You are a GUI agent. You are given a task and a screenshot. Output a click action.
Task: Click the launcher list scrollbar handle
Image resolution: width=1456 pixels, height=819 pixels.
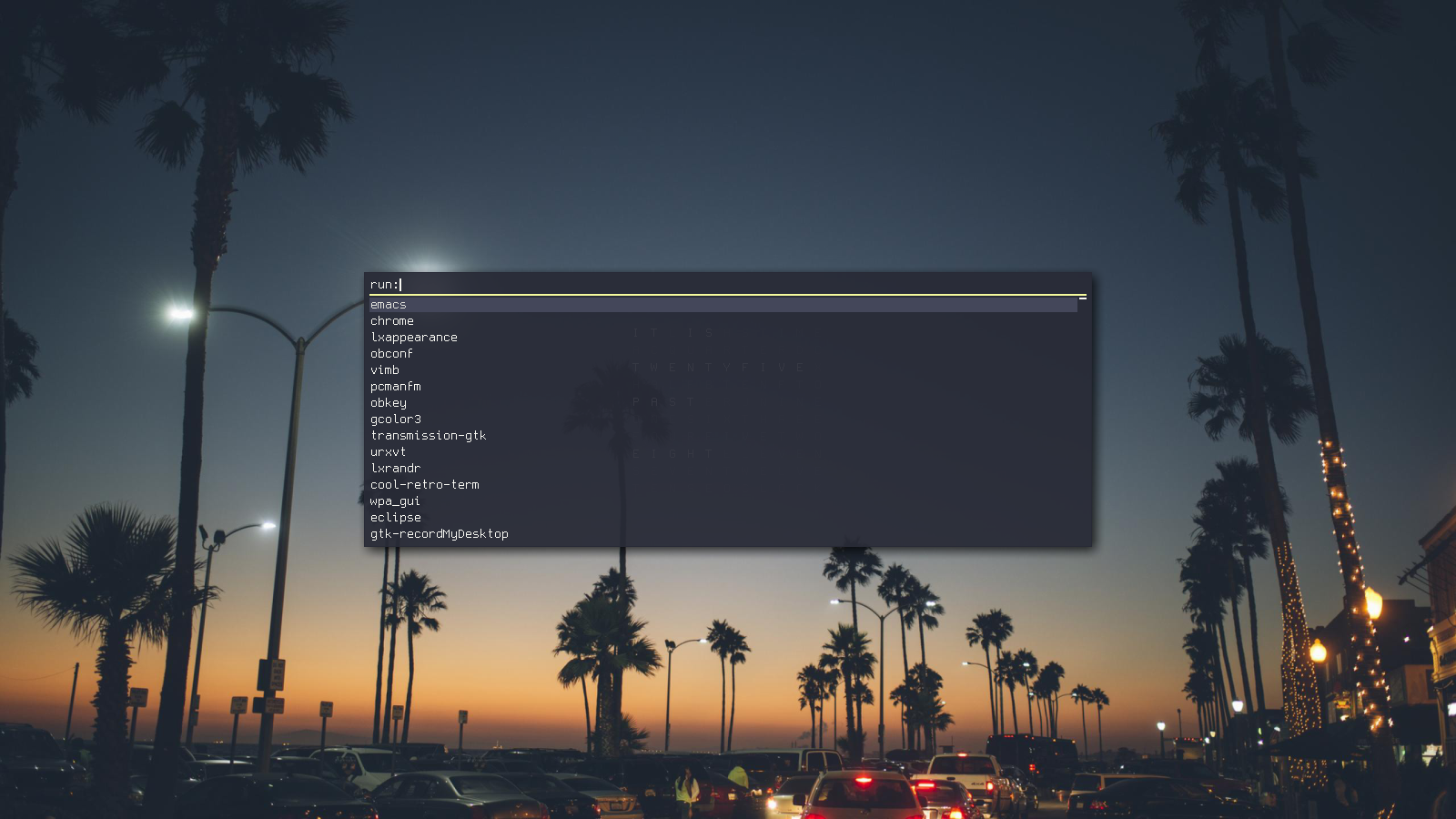click(x=1083, y=298)
